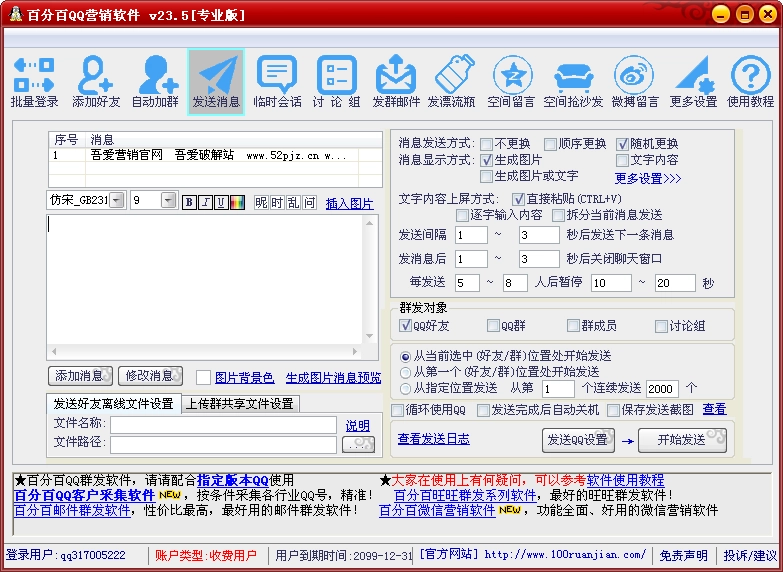
Task: Open the 插入图片 link
Action: pos(350,203)
